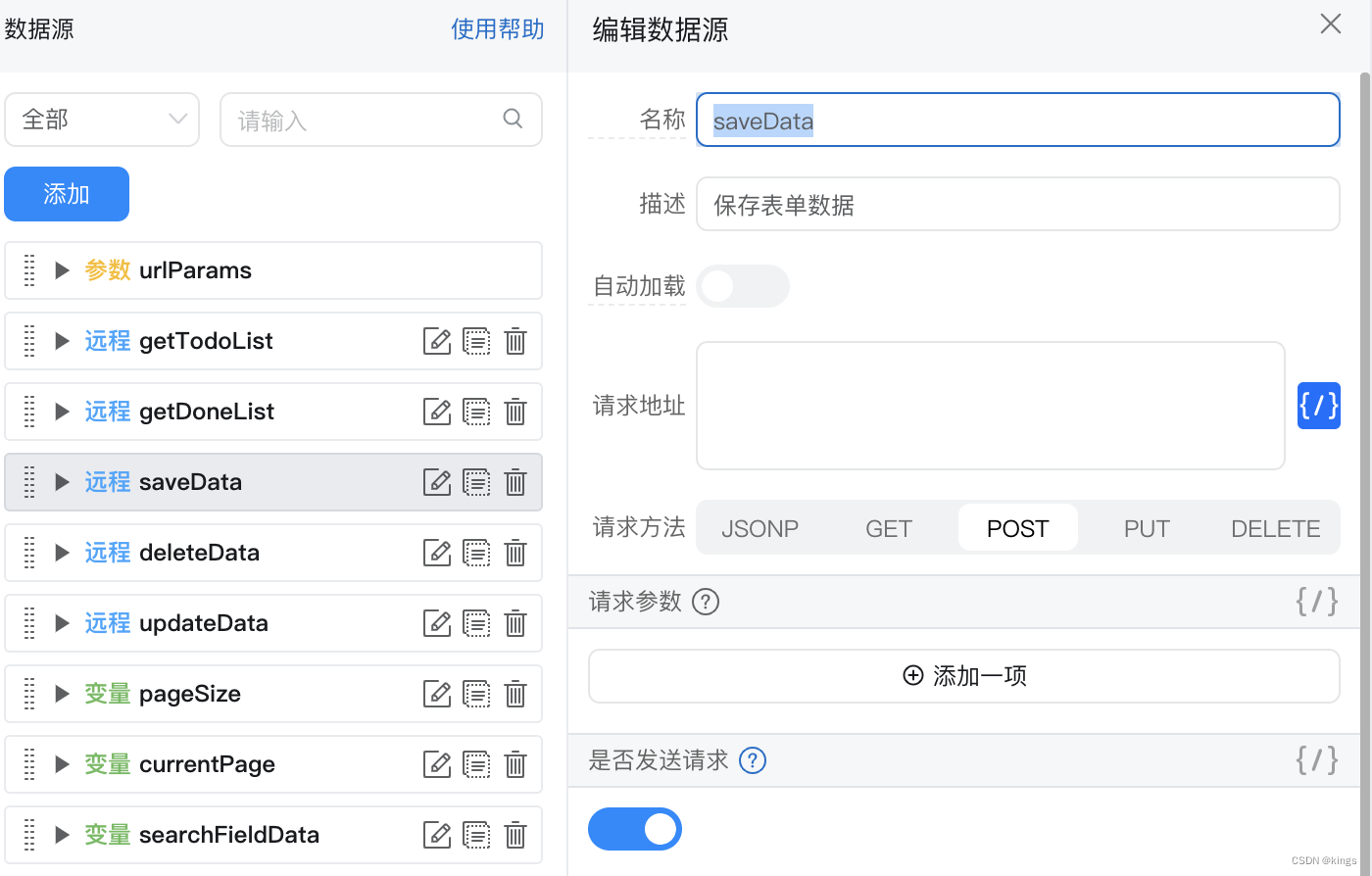
Task: Delete the deleteData data source
Action: click(515, 553)
